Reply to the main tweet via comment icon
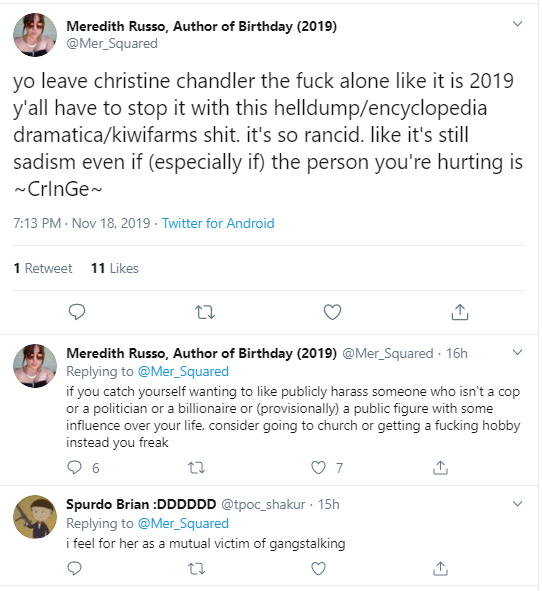The width and height of the screenshot is (542, 591). pos(77,312)
